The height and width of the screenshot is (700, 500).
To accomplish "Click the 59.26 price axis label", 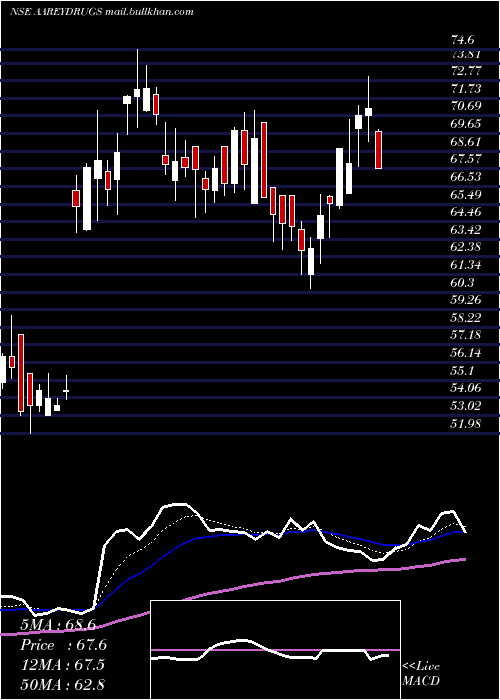I will click(x=467, y=300).
